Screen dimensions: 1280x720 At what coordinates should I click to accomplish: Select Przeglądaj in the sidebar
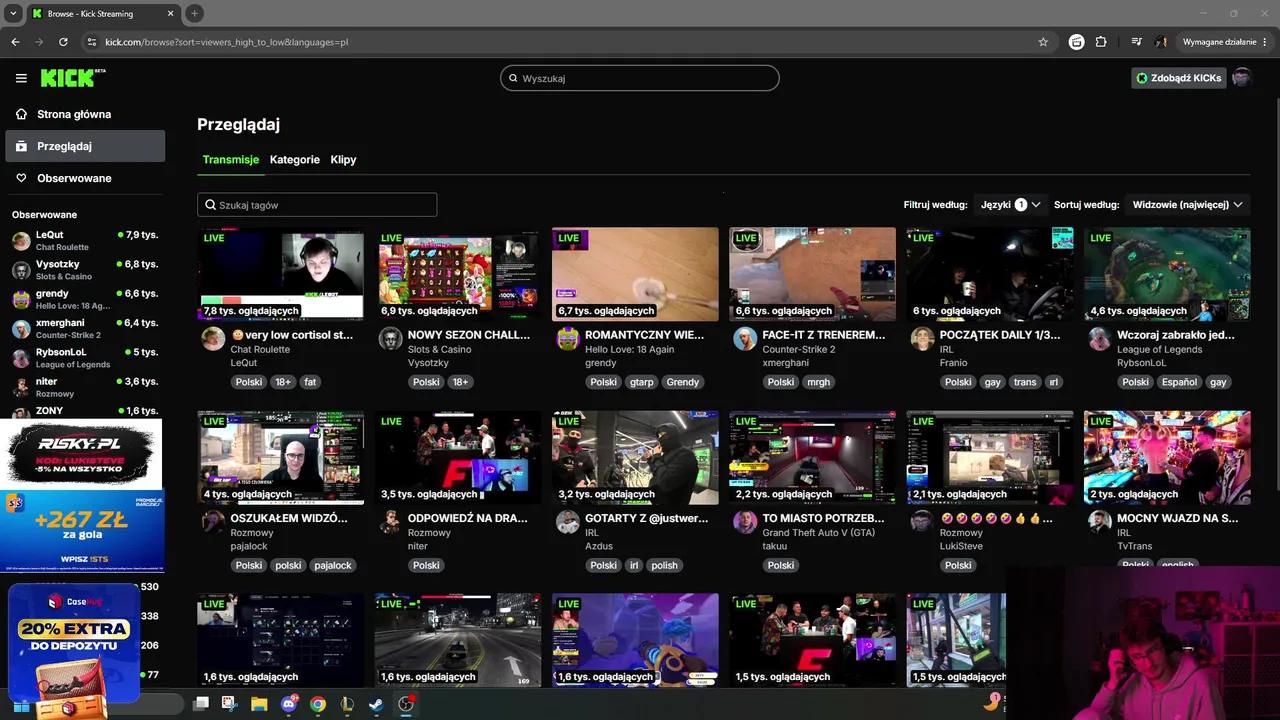[x=85, y=146]
